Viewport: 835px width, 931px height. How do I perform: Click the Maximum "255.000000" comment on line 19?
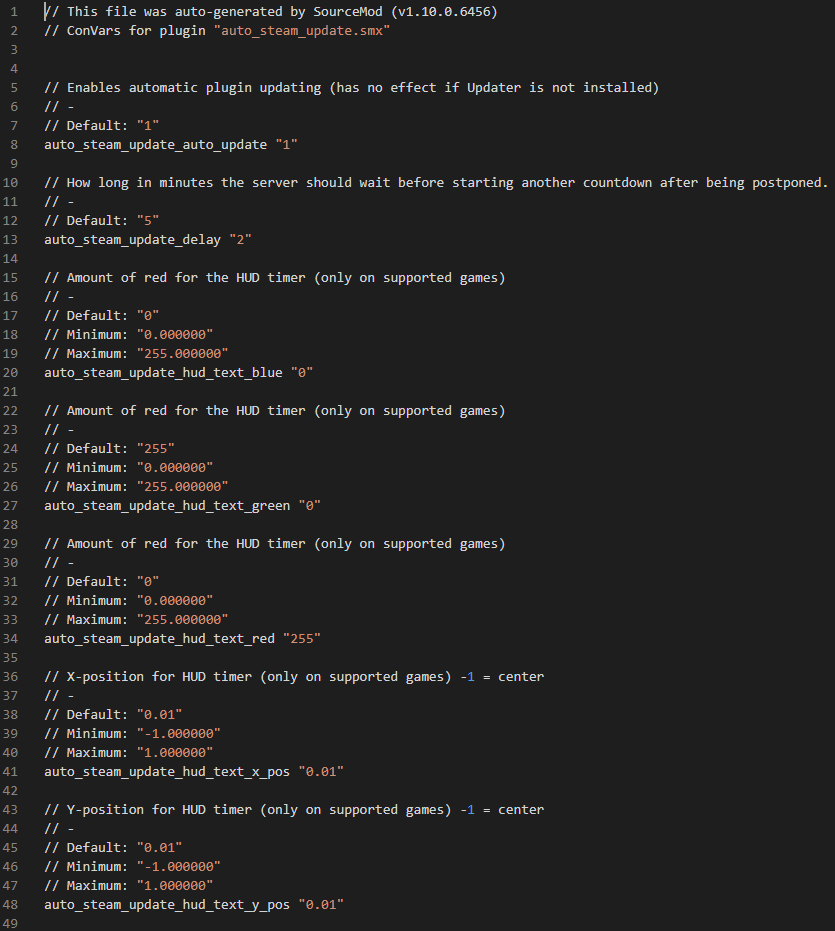[x=136, y=353]
